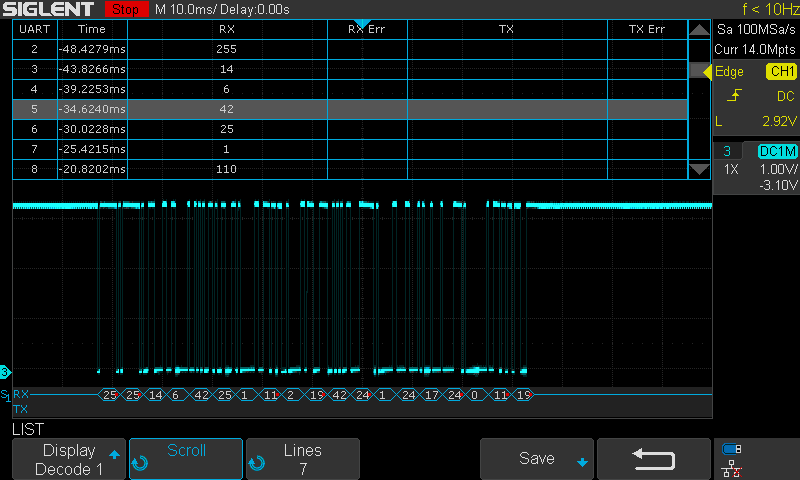
Task: Click the blue trigger position marker at top
Action: pyautogui.click(x=362, y=23)
